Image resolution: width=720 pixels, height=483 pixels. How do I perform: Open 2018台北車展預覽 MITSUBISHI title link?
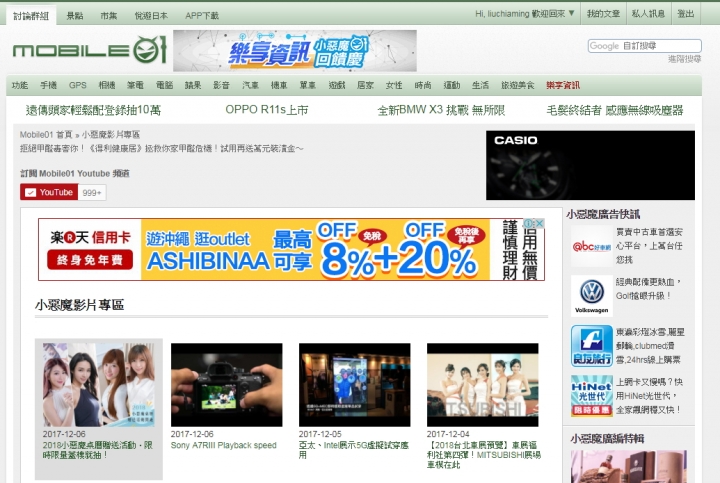point(484,455)
